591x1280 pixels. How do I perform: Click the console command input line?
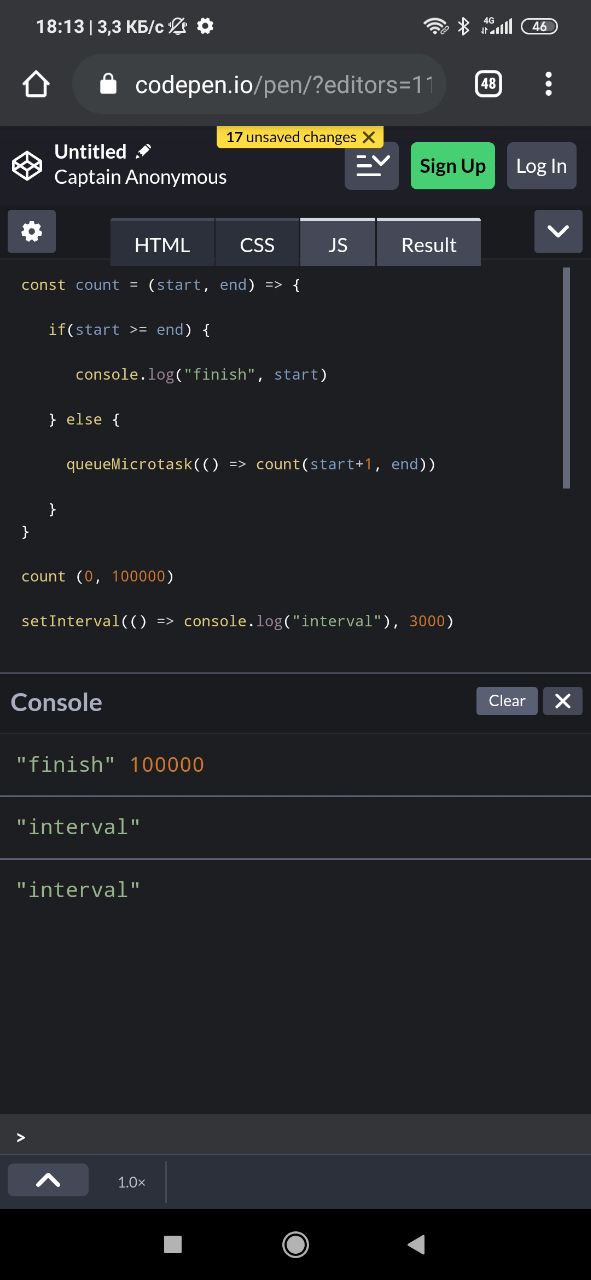coord(295,1136)
